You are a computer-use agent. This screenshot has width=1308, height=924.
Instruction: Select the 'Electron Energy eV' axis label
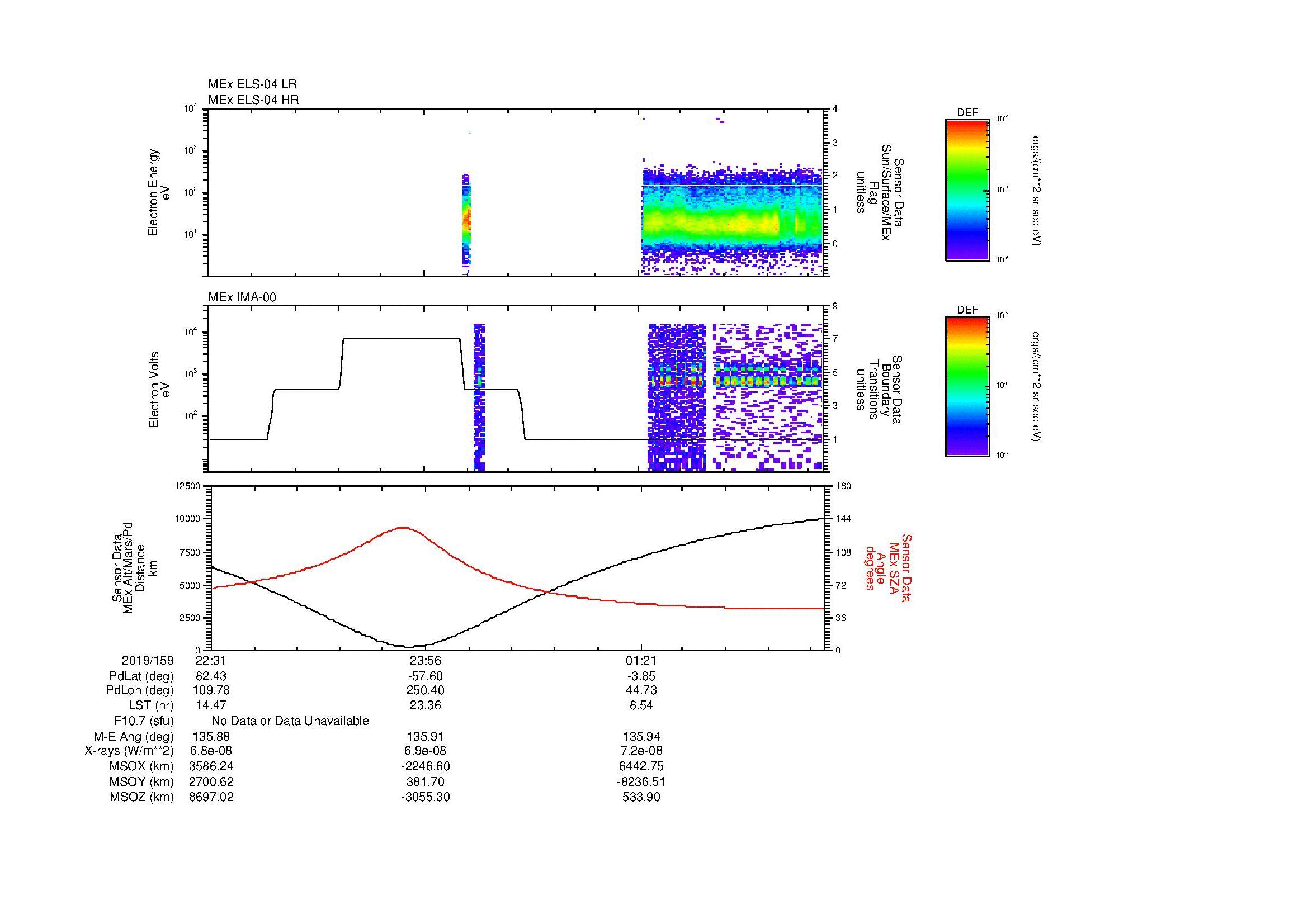point(159,192)
